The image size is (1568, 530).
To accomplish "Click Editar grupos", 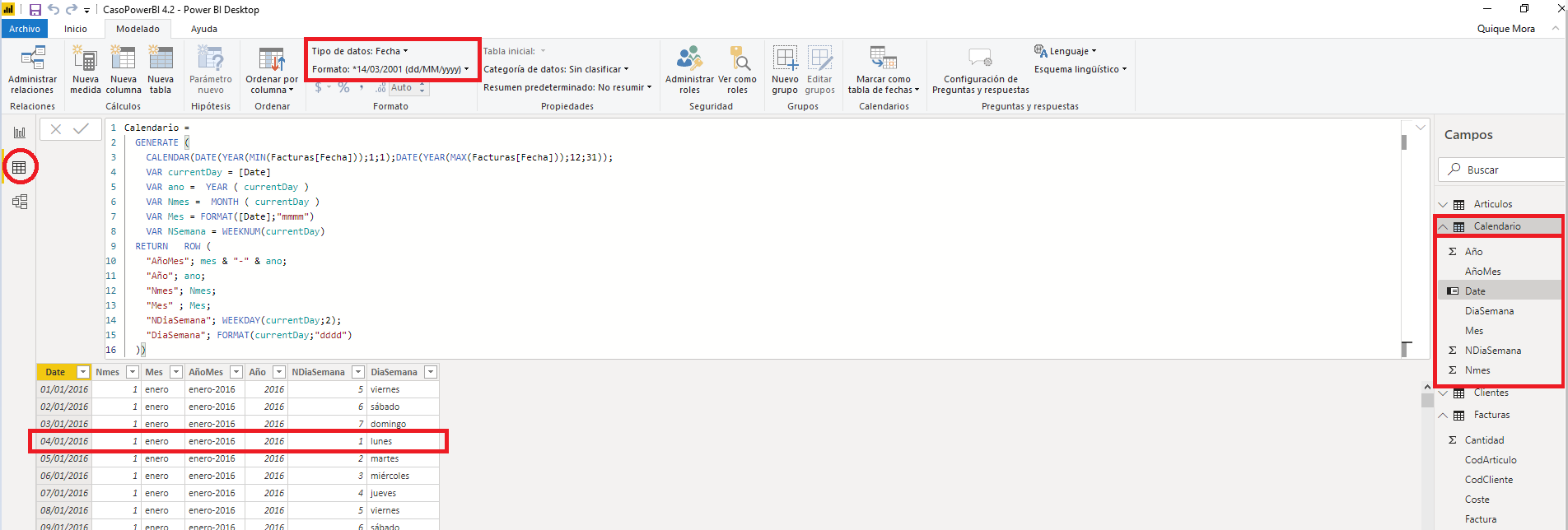I will [819, 71].
